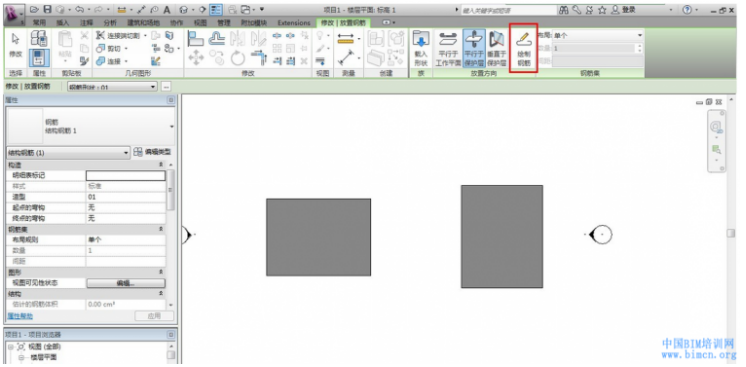This screenshot has height=367, width=746.
Task: Click the 登录 sign-in button
Action: pyautogui.click(x=624, y=9)
